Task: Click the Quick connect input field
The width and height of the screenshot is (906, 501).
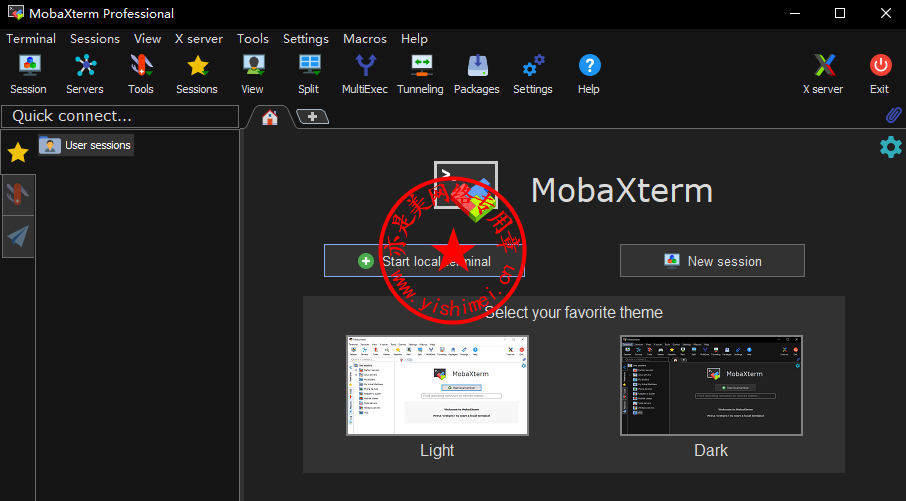Action: click(120, 116)
